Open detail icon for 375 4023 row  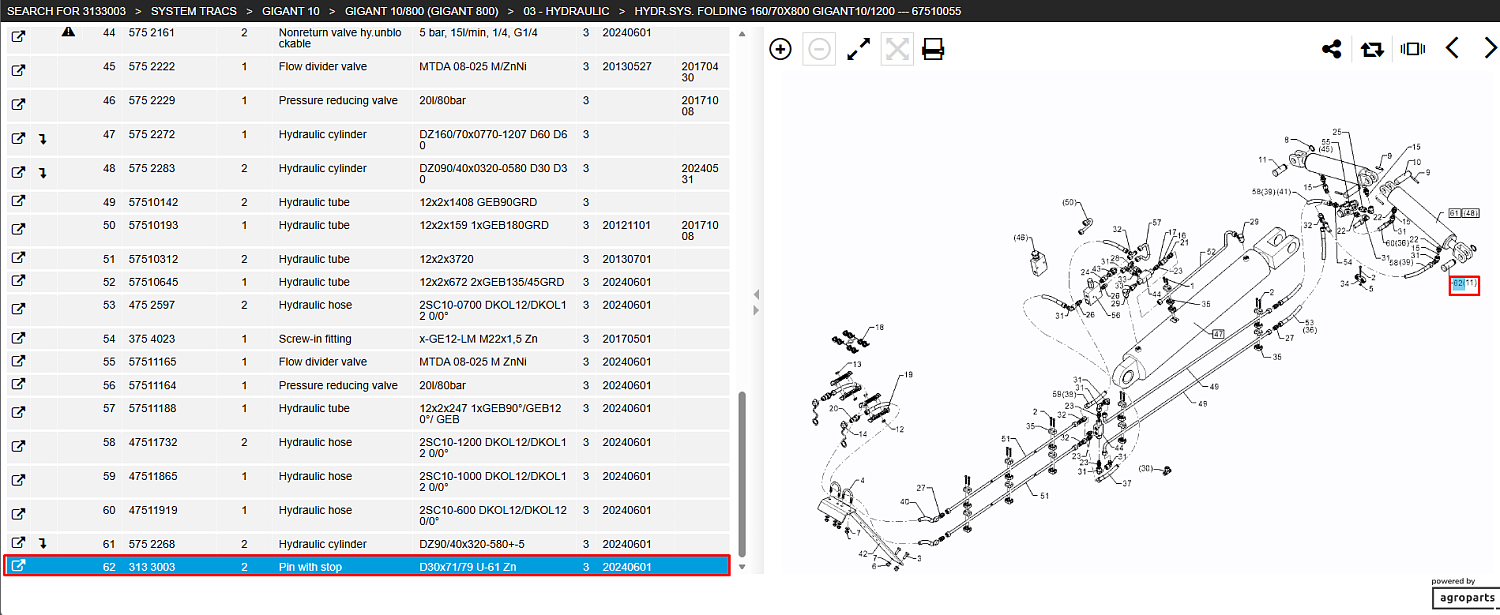click(x=18, y=339)
